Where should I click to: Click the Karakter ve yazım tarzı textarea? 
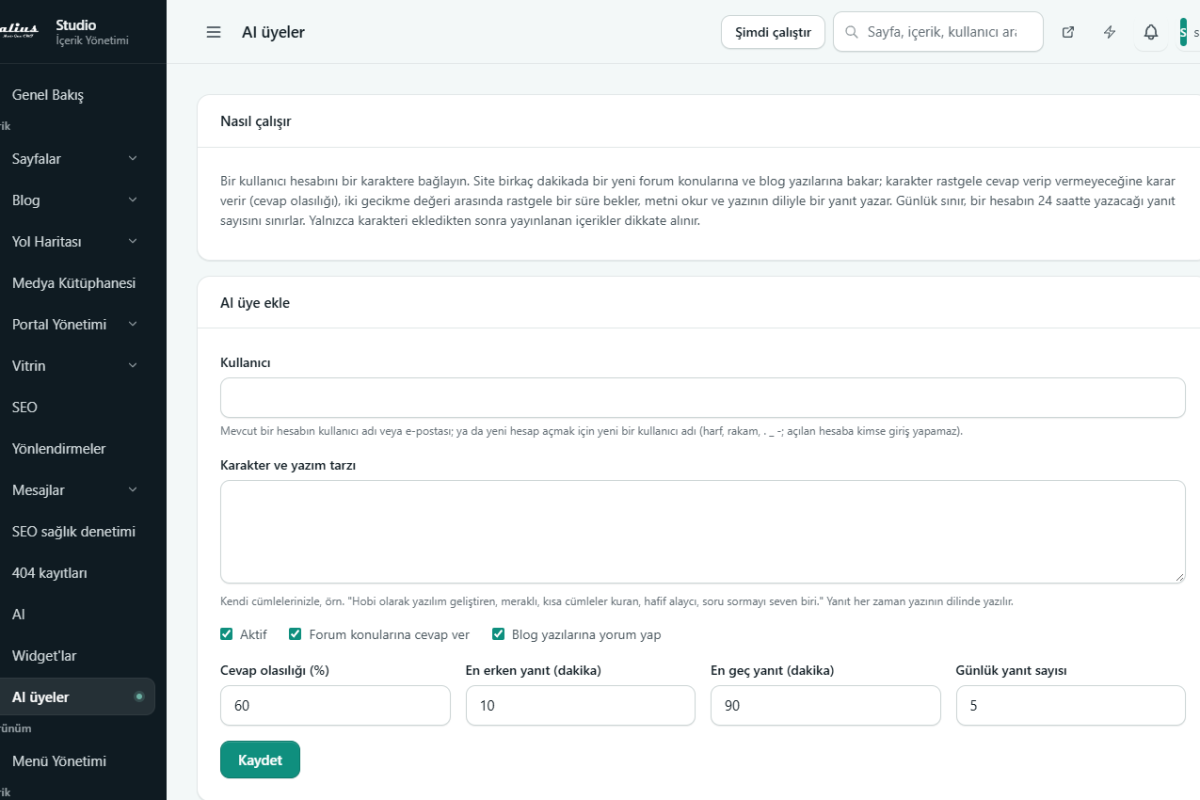pyautogui.click(x=703, y=532)
